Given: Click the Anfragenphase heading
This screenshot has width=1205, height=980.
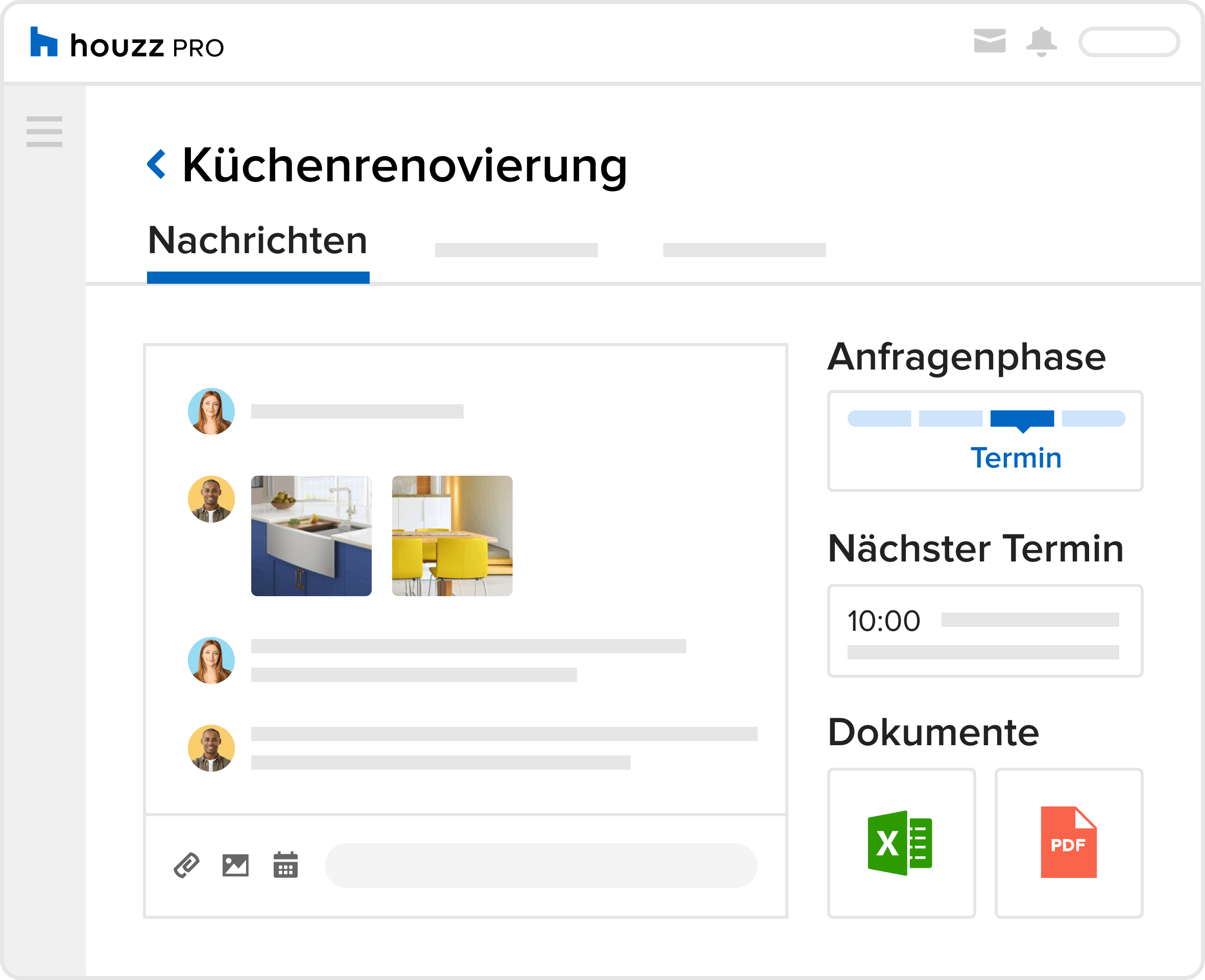Looking at the screenshot, I should (967, 358).
